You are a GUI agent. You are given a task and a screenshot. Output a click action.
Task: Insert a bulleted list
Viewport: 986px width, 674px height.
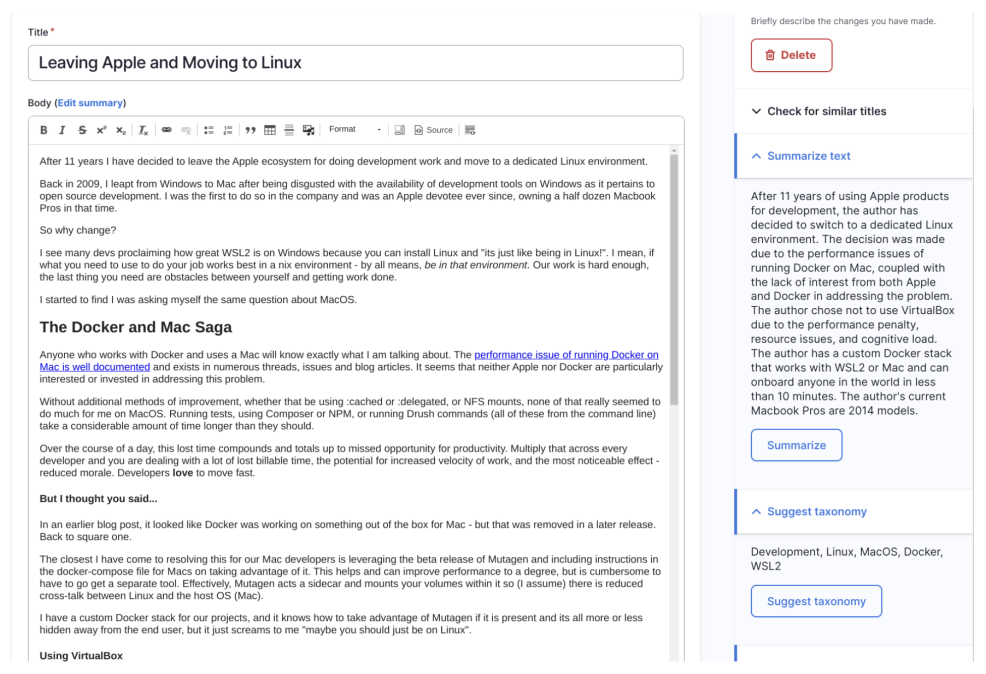(x=209, y=130)
